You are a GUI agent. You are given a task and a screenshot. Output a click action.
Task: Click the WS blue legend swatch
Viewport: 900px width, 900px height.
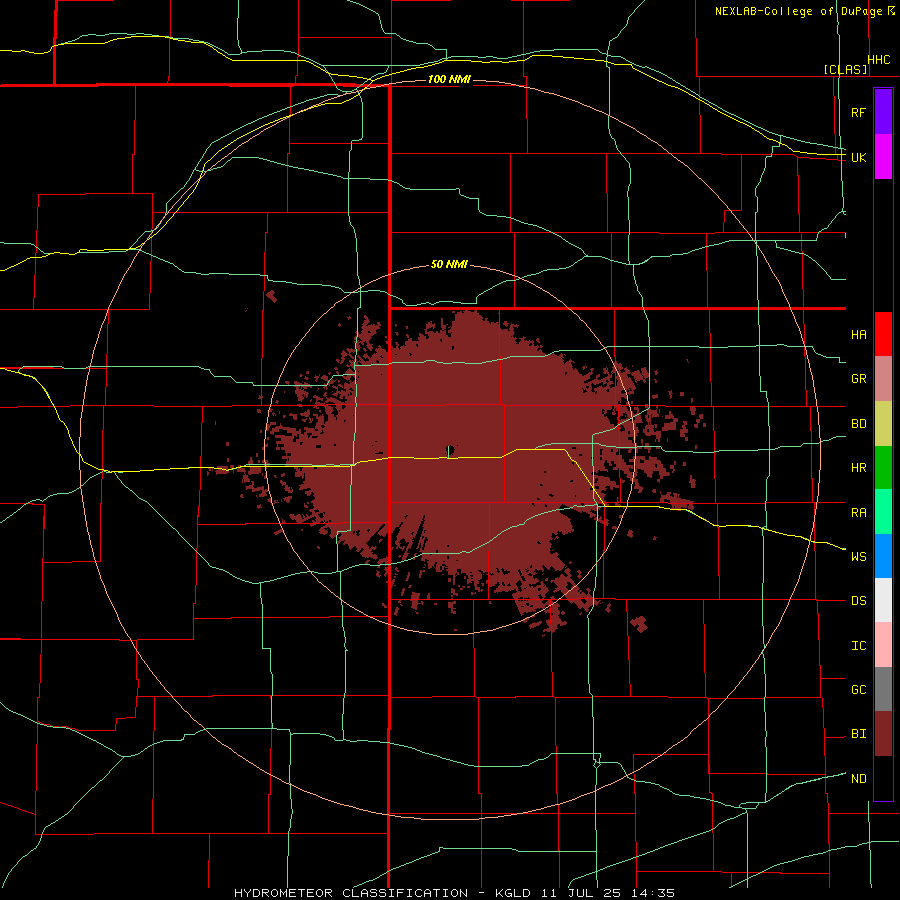pos(883,556)
